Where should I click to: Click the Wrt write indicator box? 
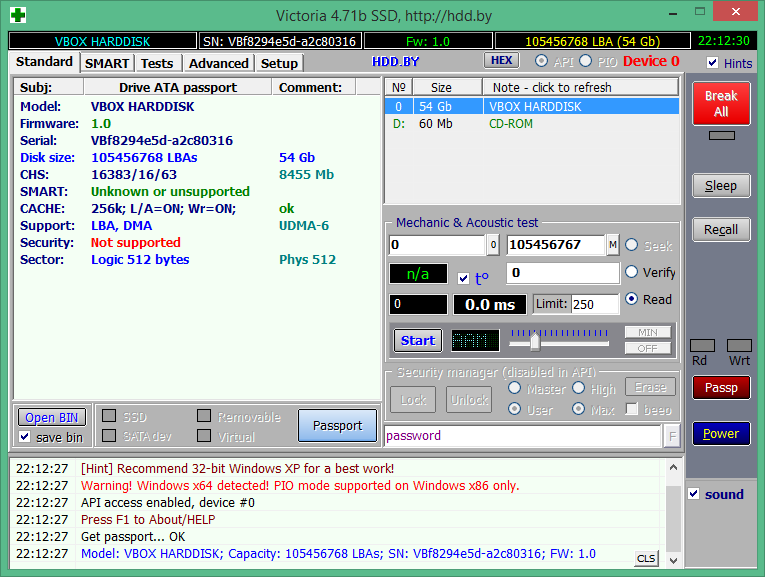[x=740, y=346]
